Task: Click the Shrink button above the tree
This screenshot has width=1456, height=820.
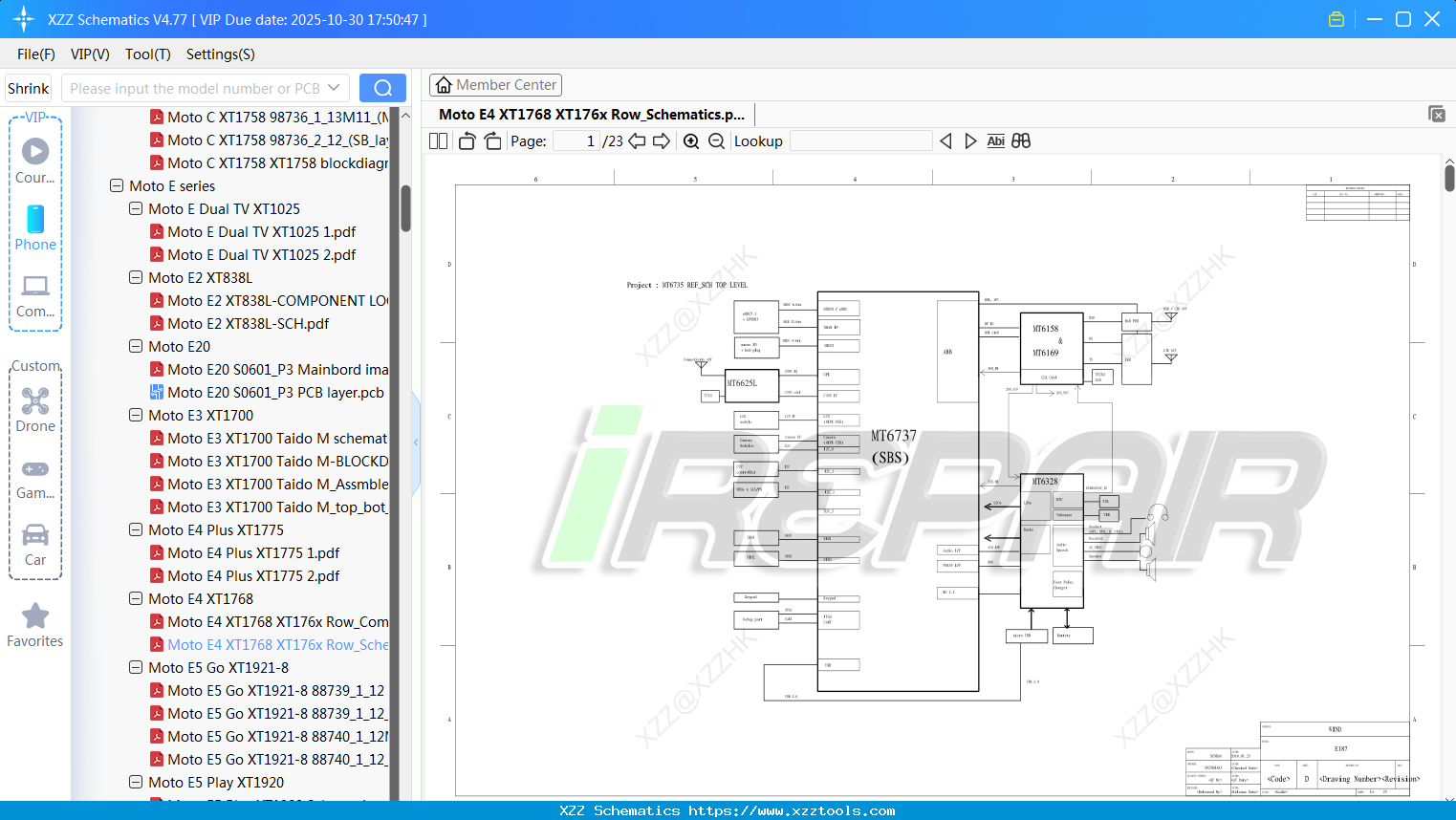Action: point(28,87)
